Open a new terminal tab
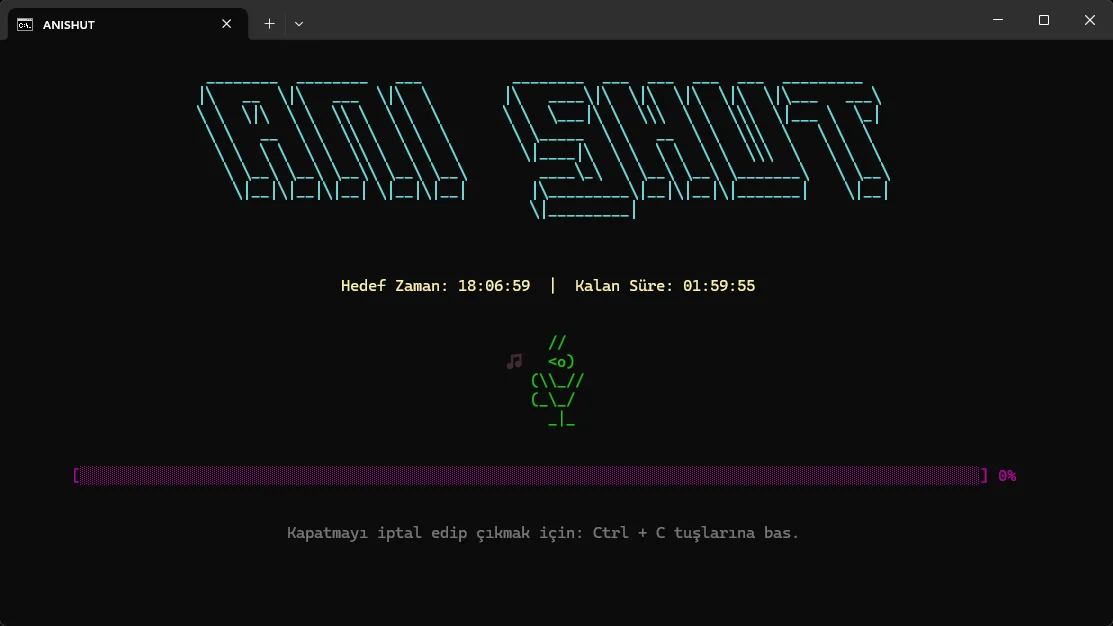 (x=270, y=24)
